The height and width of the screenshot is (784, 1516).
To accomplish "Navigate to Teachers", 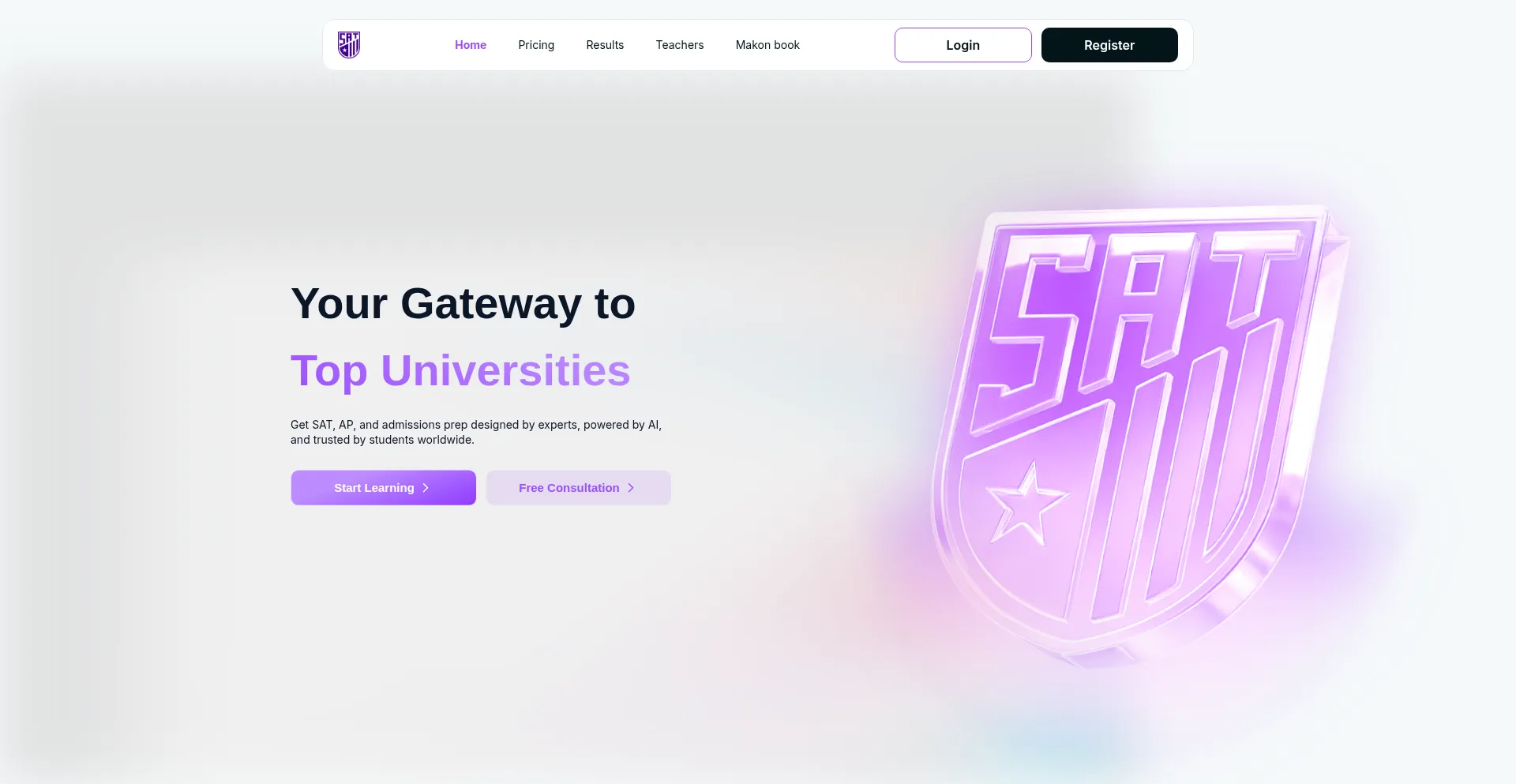I will click(680, 45).
